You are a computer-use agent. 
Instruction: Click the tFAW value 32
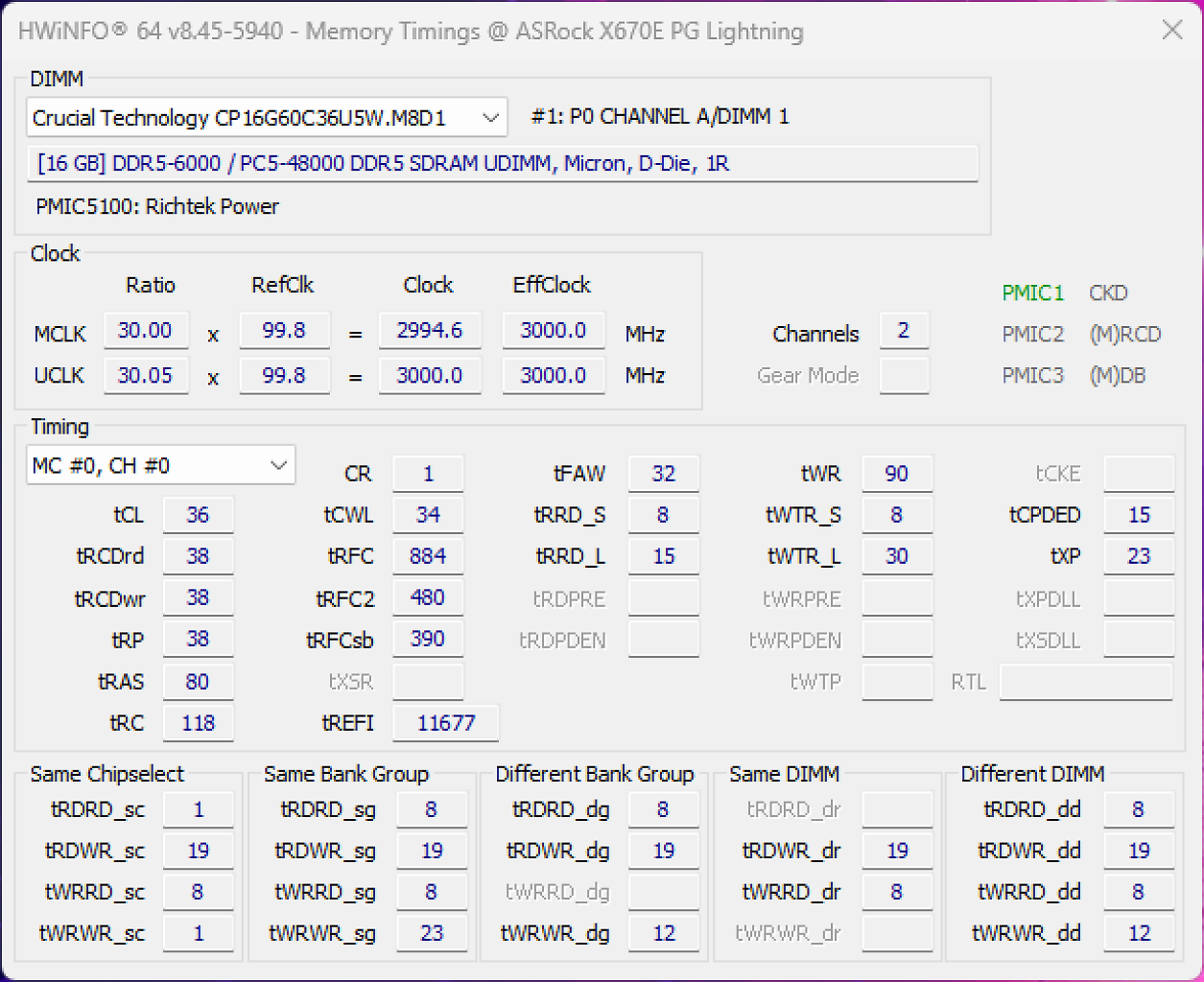(x=663, y=474)
